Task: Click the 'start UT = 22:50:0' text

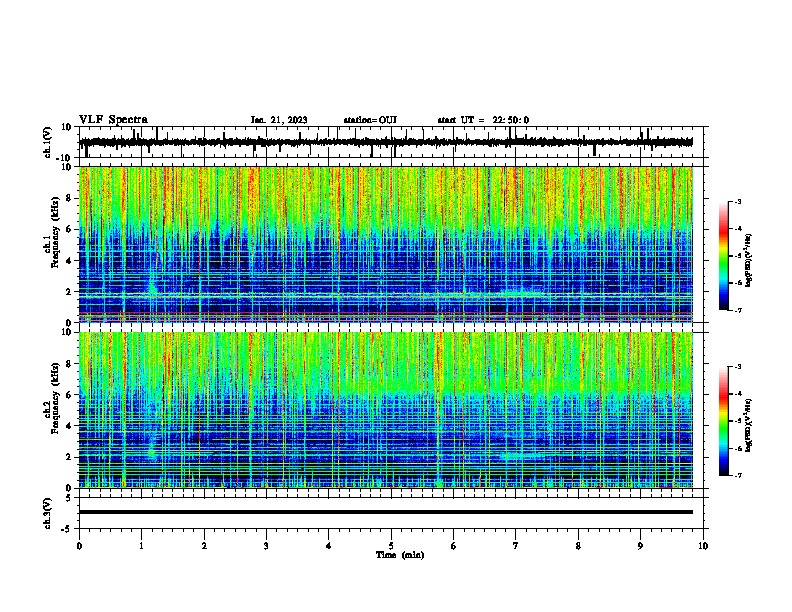Action: pyautogui.click(x=483, y=120)
